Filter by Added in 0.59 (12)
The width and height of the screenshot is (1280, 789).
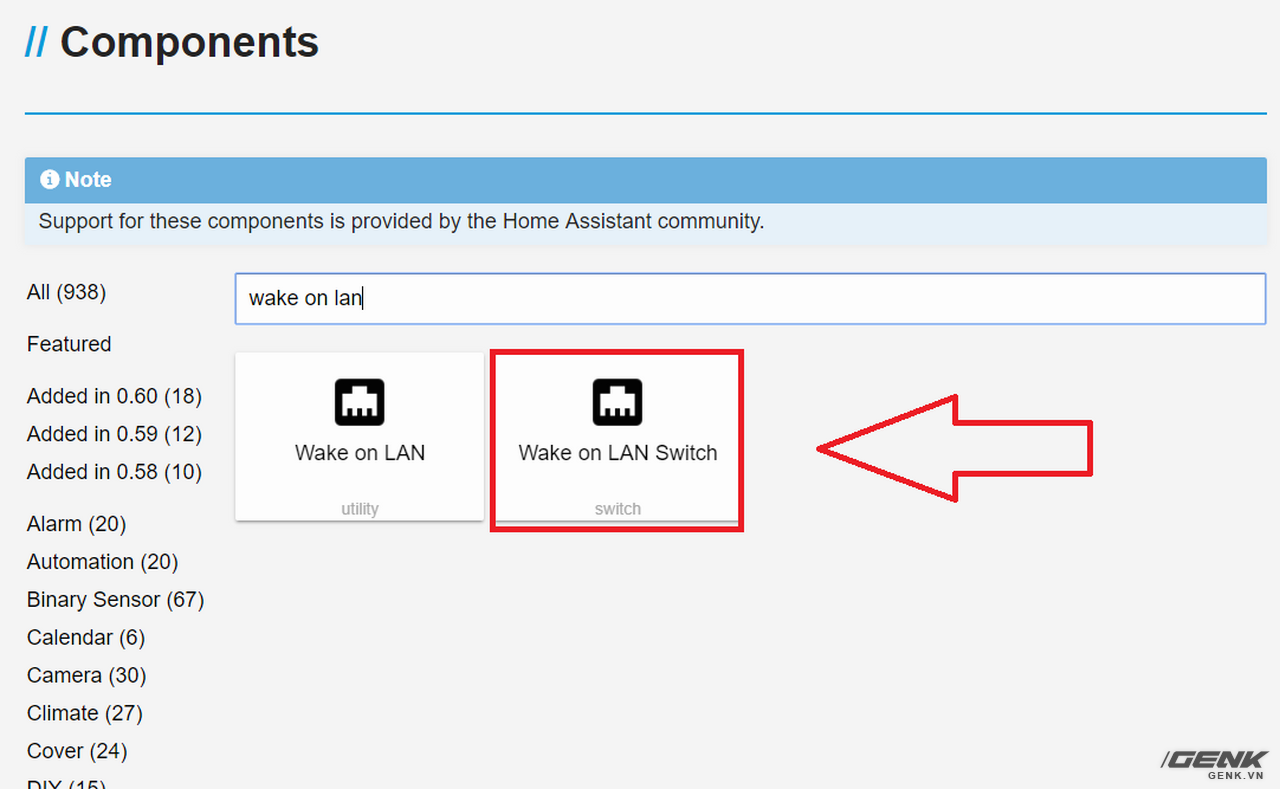pos(114,434)
